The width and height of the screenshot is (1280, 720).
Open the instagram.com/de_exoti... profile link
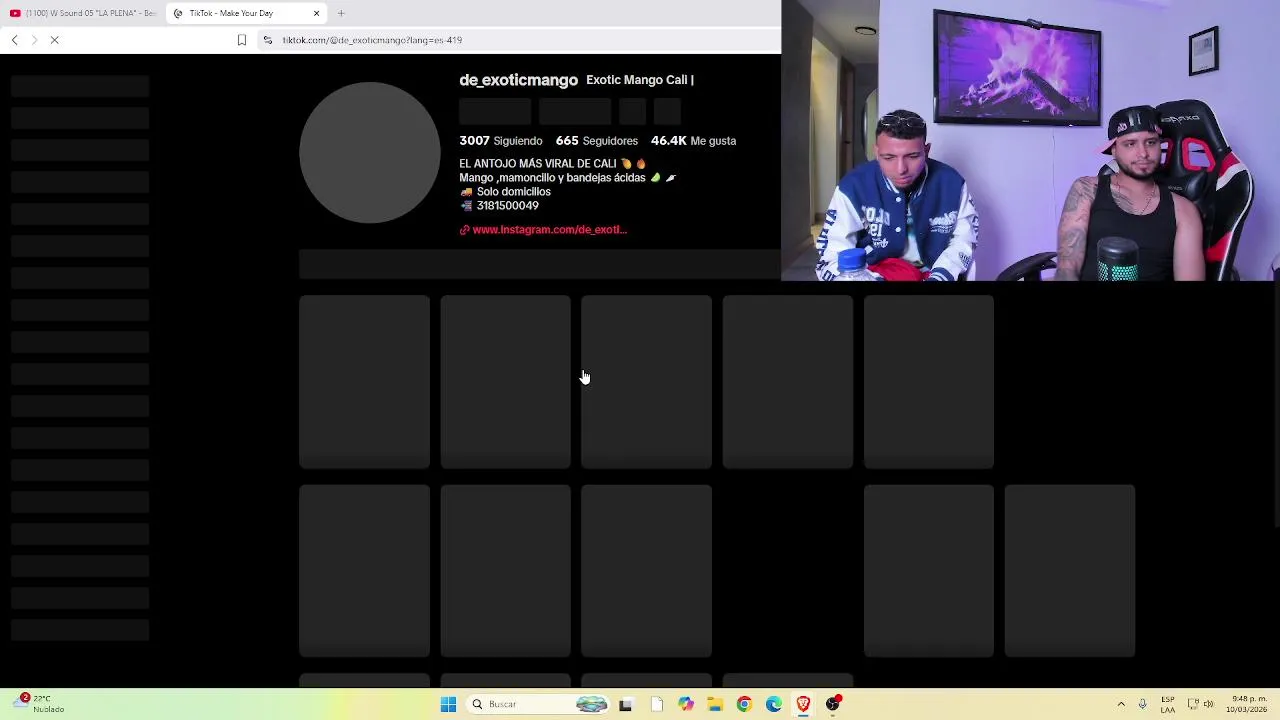[x=549, y=230]
